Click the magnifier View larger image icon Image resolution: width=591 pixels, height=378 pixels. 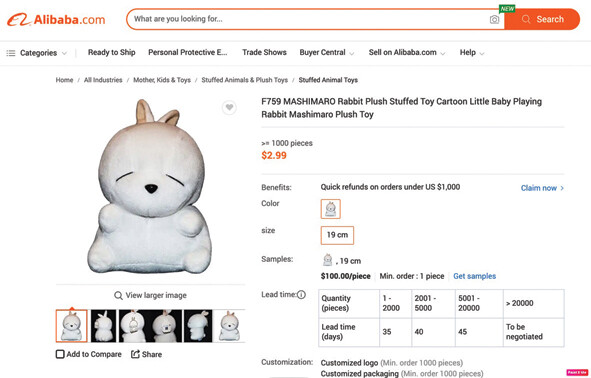118,295
